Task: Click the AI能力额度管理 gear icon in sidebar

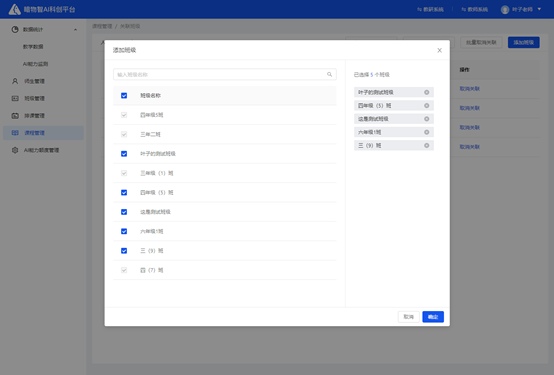Action: [x=15, y=150]
